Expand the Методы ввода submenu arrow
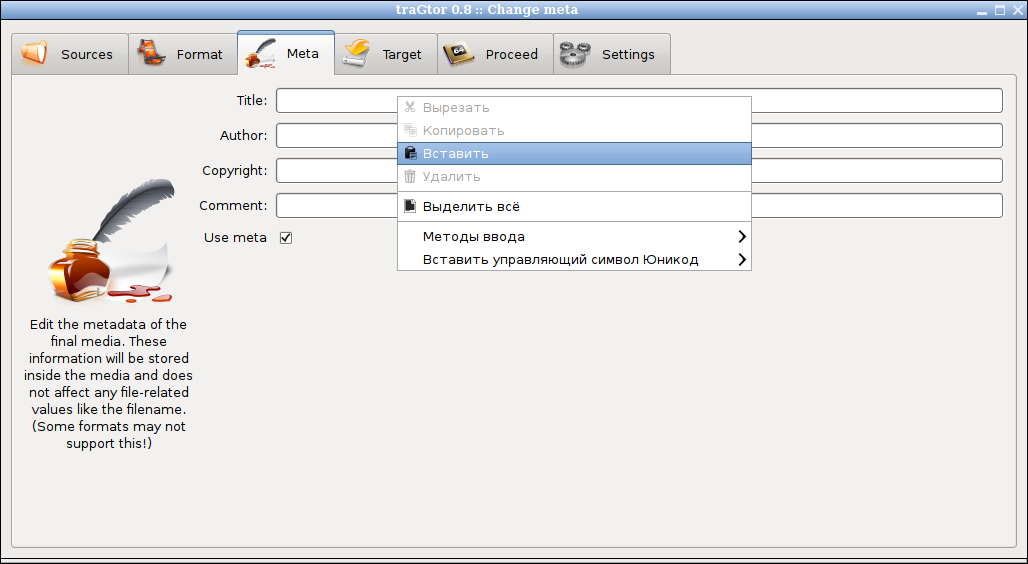This screenshot has width=1028, height=564. coord(741,236)
